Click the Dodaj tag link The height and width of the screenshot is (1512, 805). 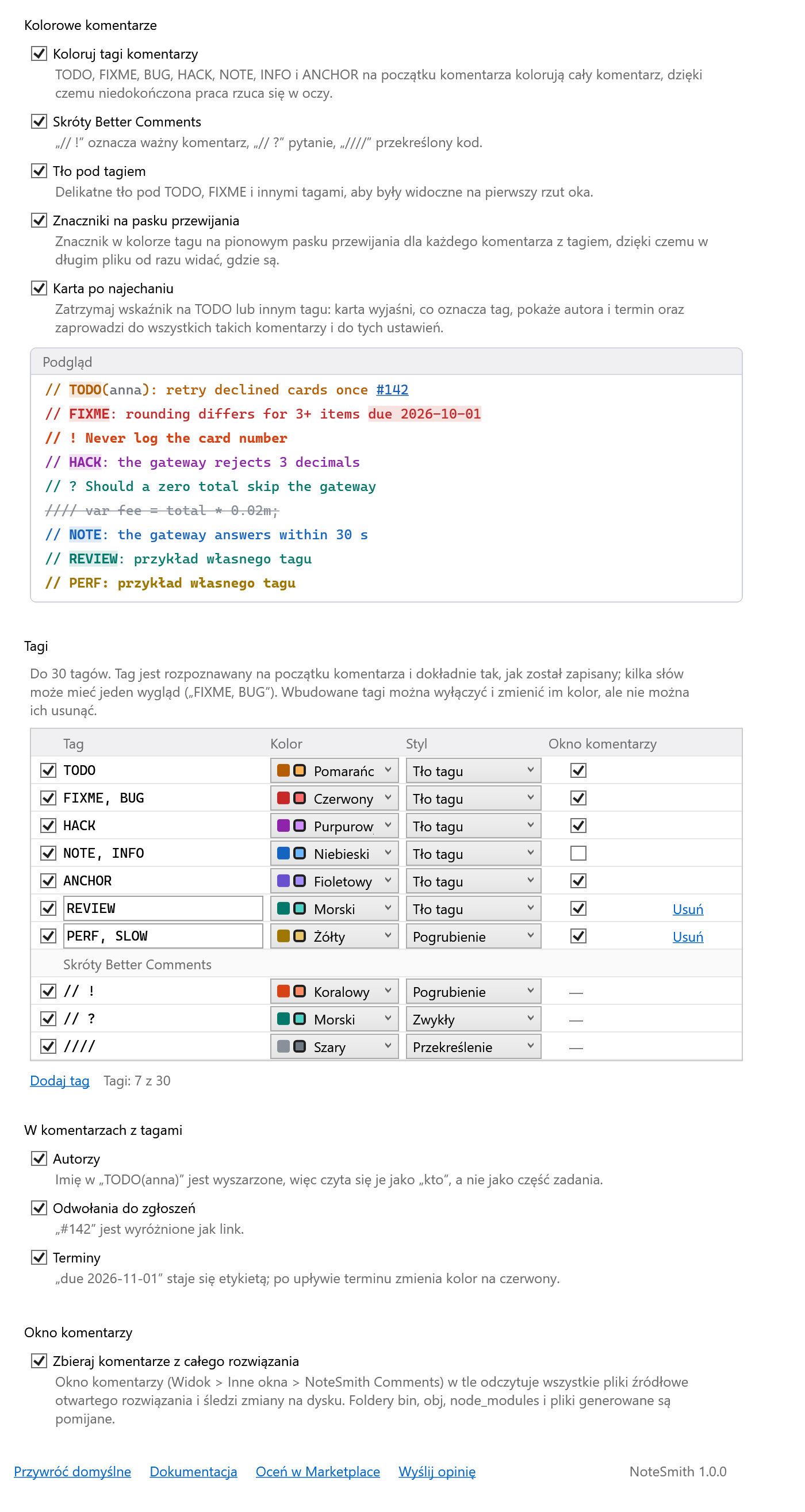pos(60,1080)
